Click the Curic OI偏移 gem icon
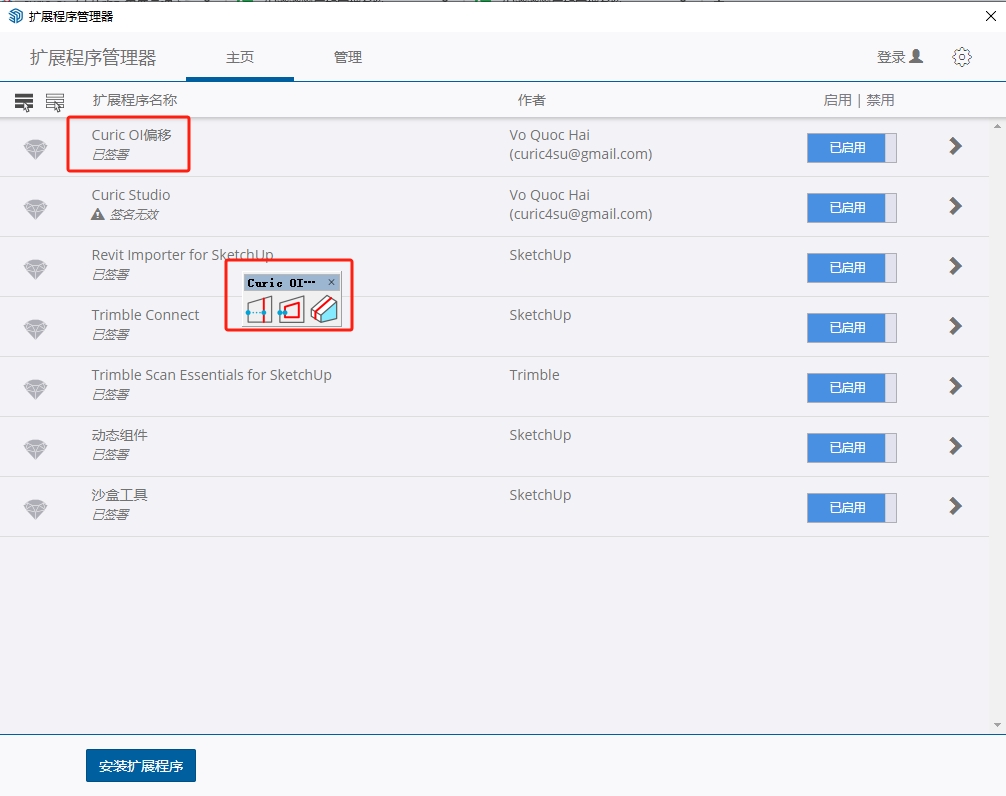1006x796 pixels. click(35, 149)
